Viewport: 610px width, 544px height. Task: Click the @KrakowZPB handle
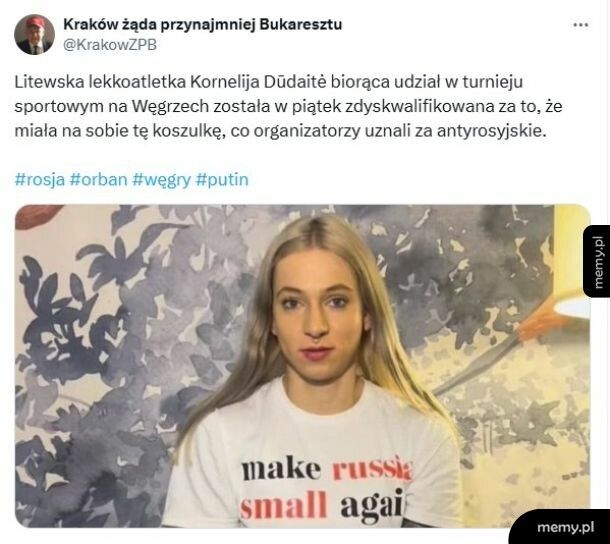tap(110, 45)
